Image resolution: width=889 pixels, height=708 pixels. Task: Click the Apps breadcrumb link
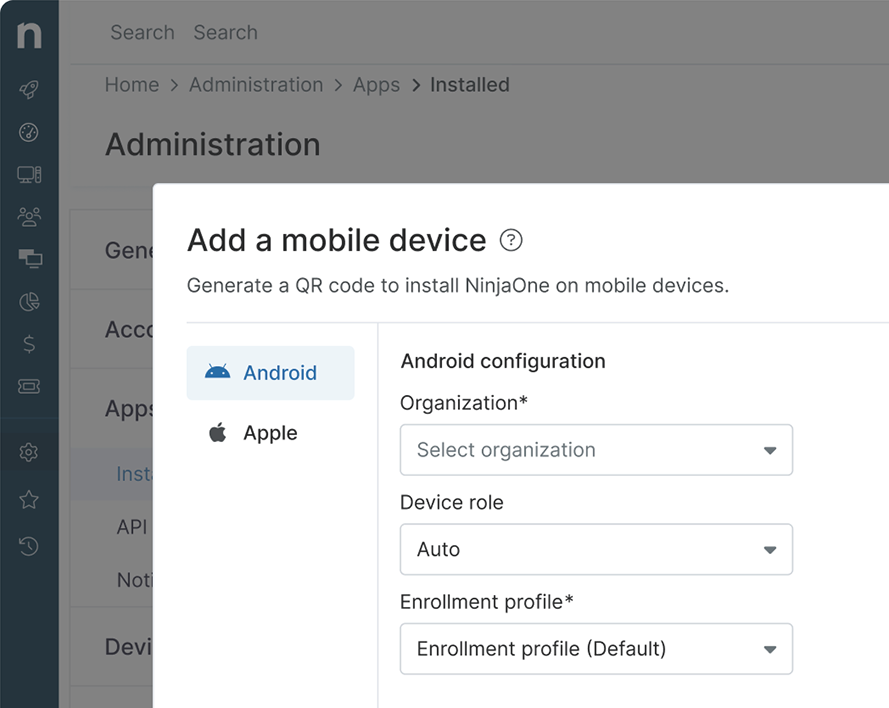click(x=376, y=85)
